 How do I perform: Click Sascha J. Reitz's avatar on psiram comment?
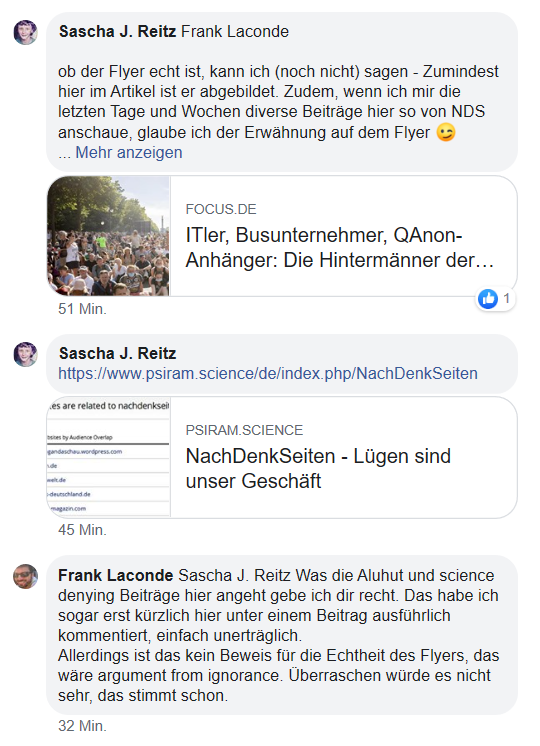pos(26,354)
